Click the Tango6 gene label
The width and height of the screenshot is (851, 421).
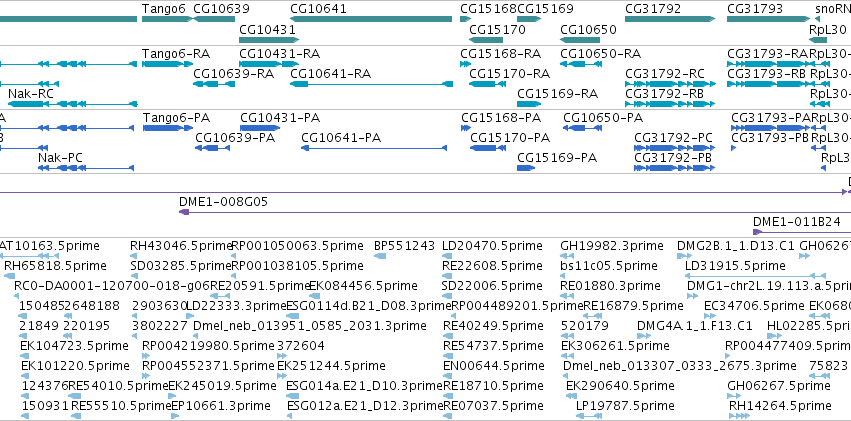pos(164,9)
